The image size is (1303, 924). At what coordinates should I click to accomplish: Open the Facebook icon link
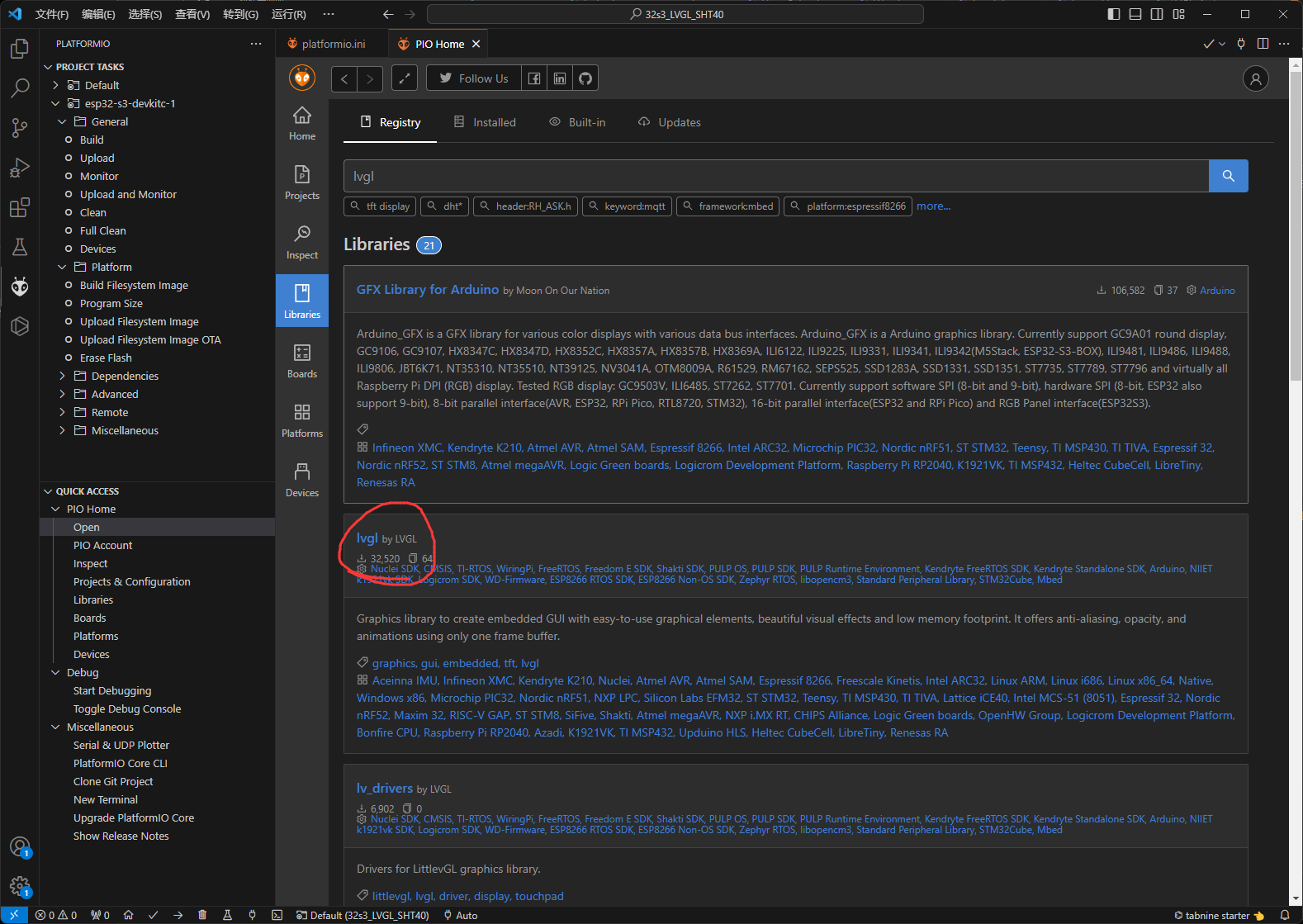(x=534, y=78)
